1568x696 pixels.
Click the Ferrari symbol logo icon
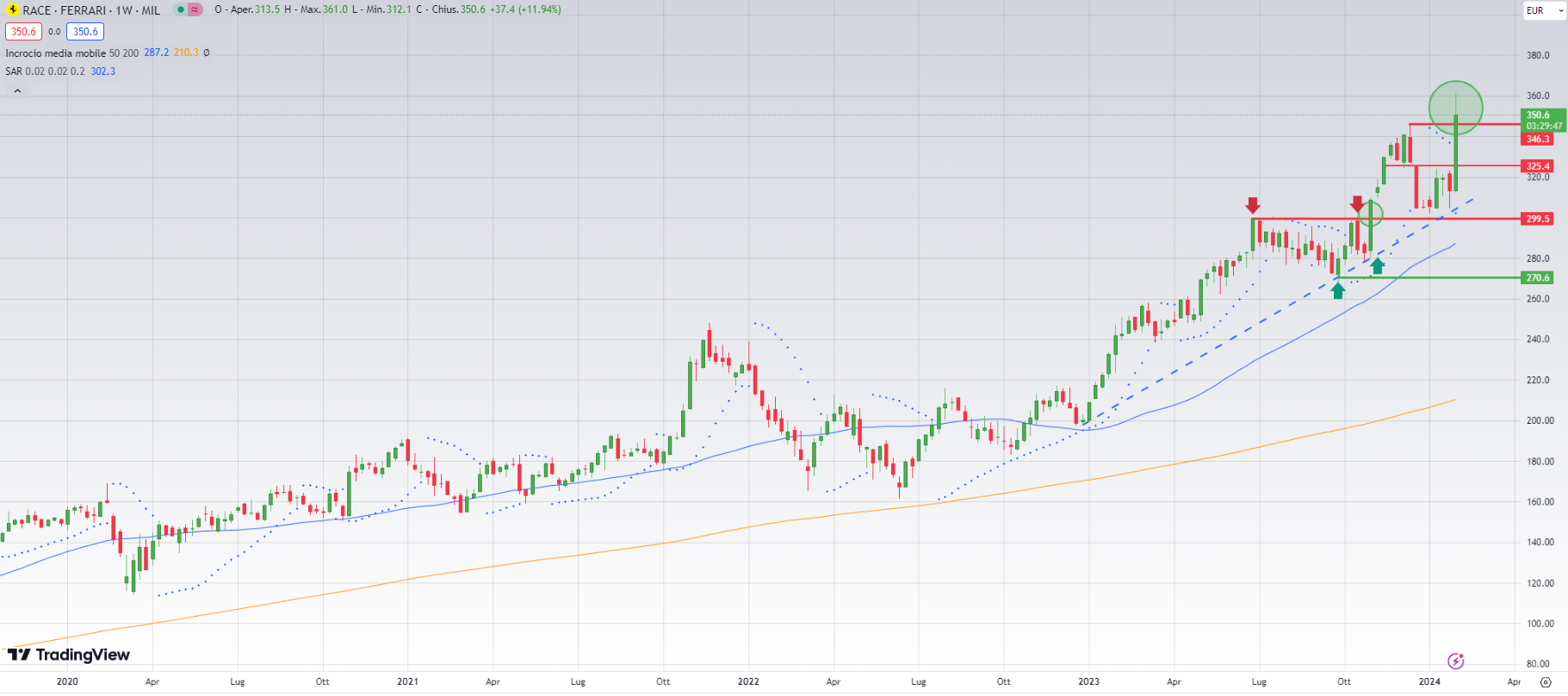(13, 9)
